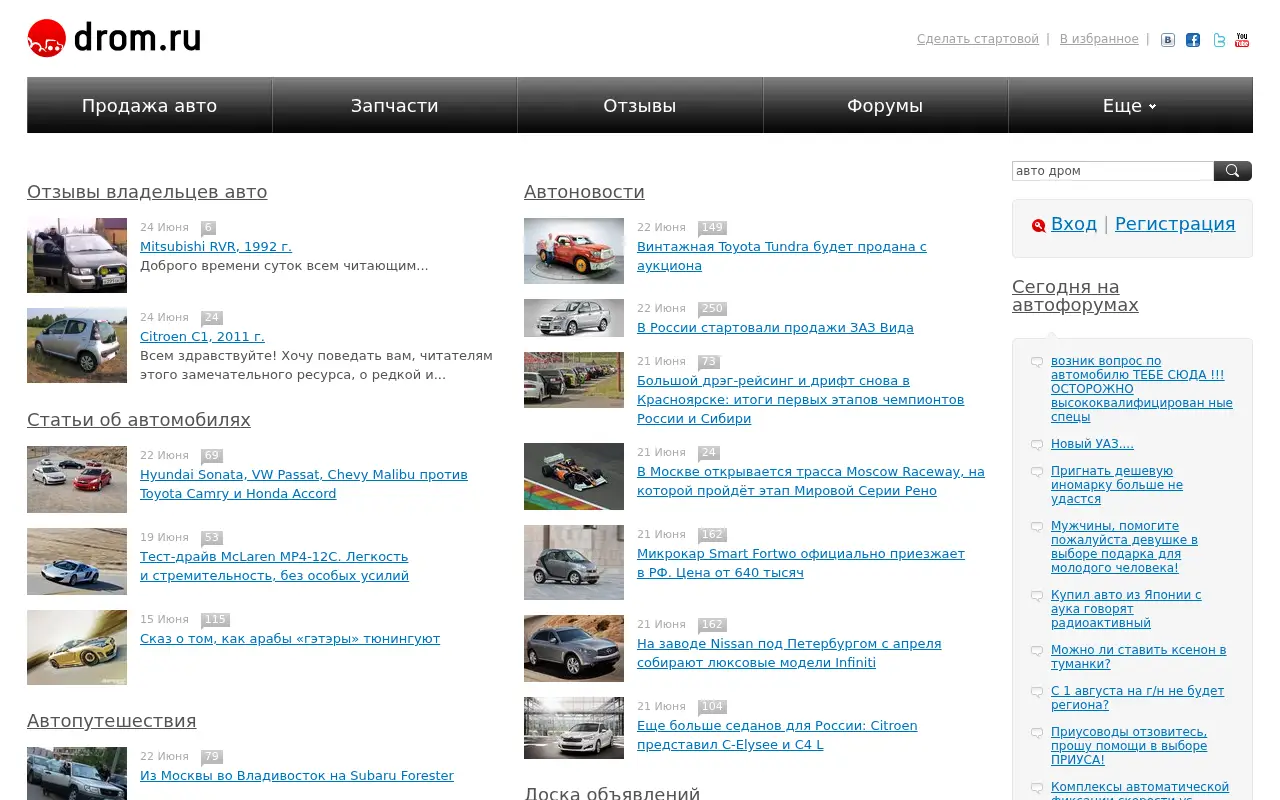Click the В избранное link
Image resolution: width=1280 pixels, height=800 pixels.
point(1099,39)
